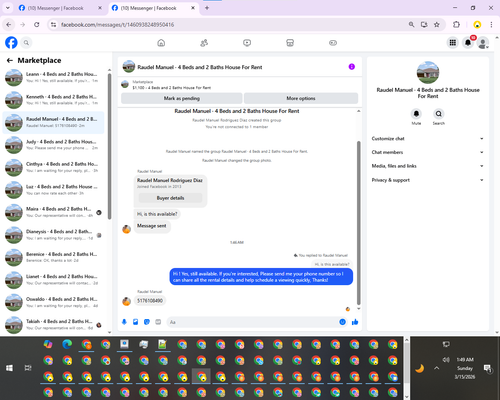The height and width of the screenshot is (400, 500).
Task: Open the Marketplace storefront icon in top navigation
Action: point(290,43)
